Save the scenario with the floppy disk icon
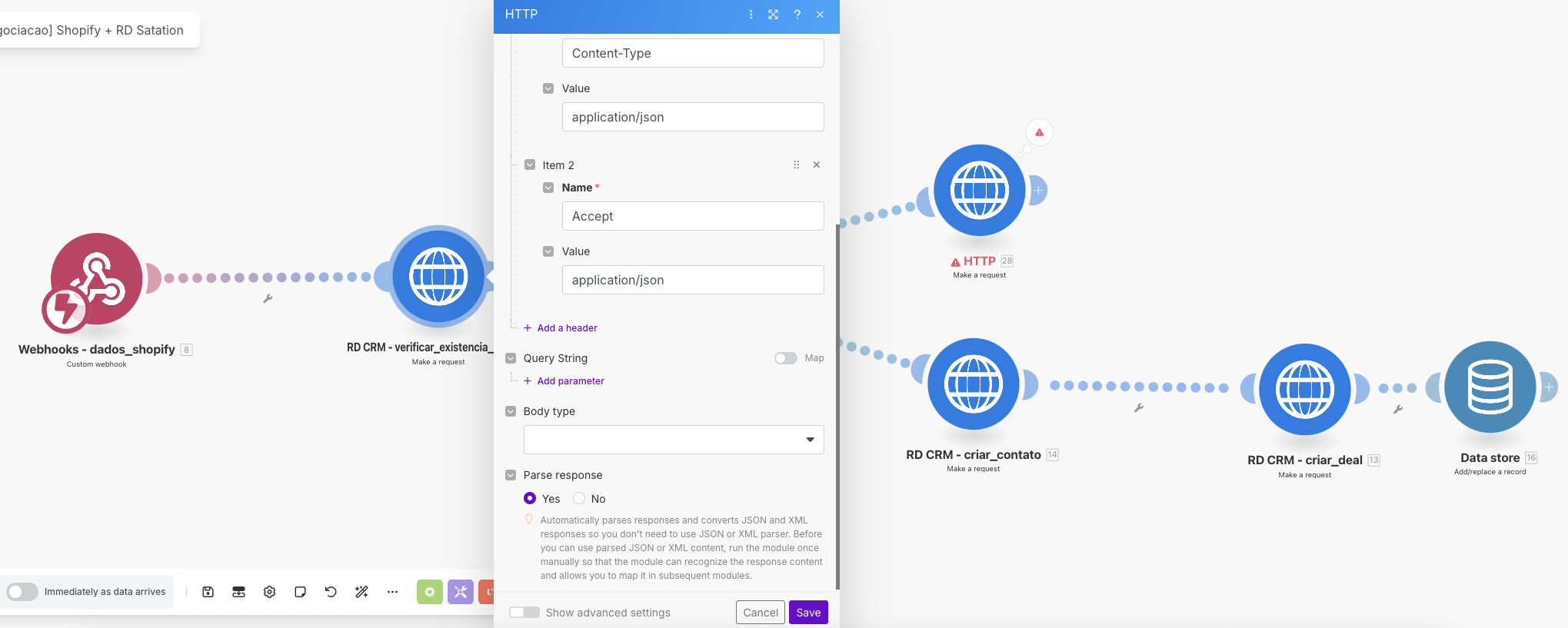 (208, 592)
